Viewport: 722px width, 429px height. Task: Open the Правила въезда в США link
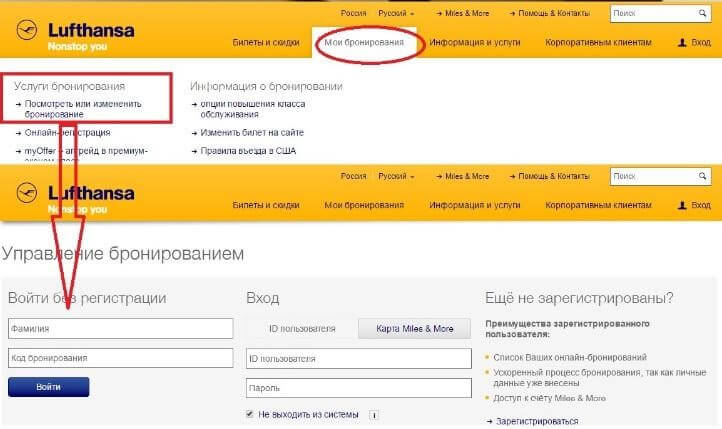click(248, 151)
